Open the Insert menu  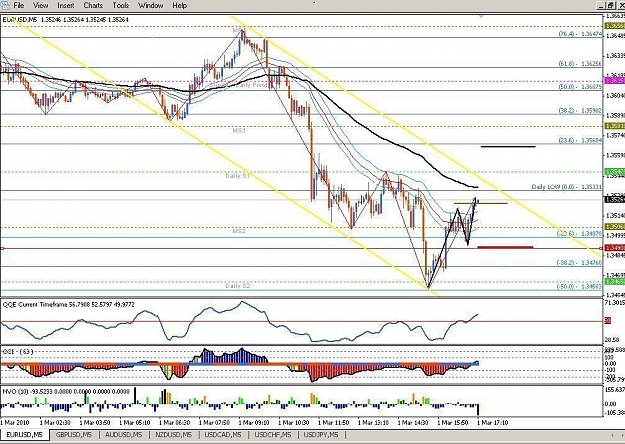click(66, 6)
